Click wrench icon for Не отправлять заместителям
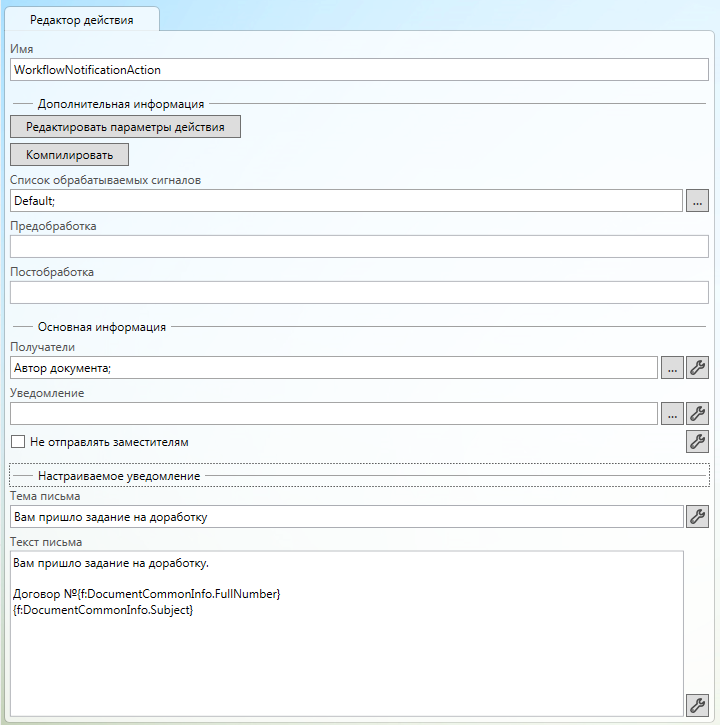Screen dimensions: 720x725 coord(697,441)
